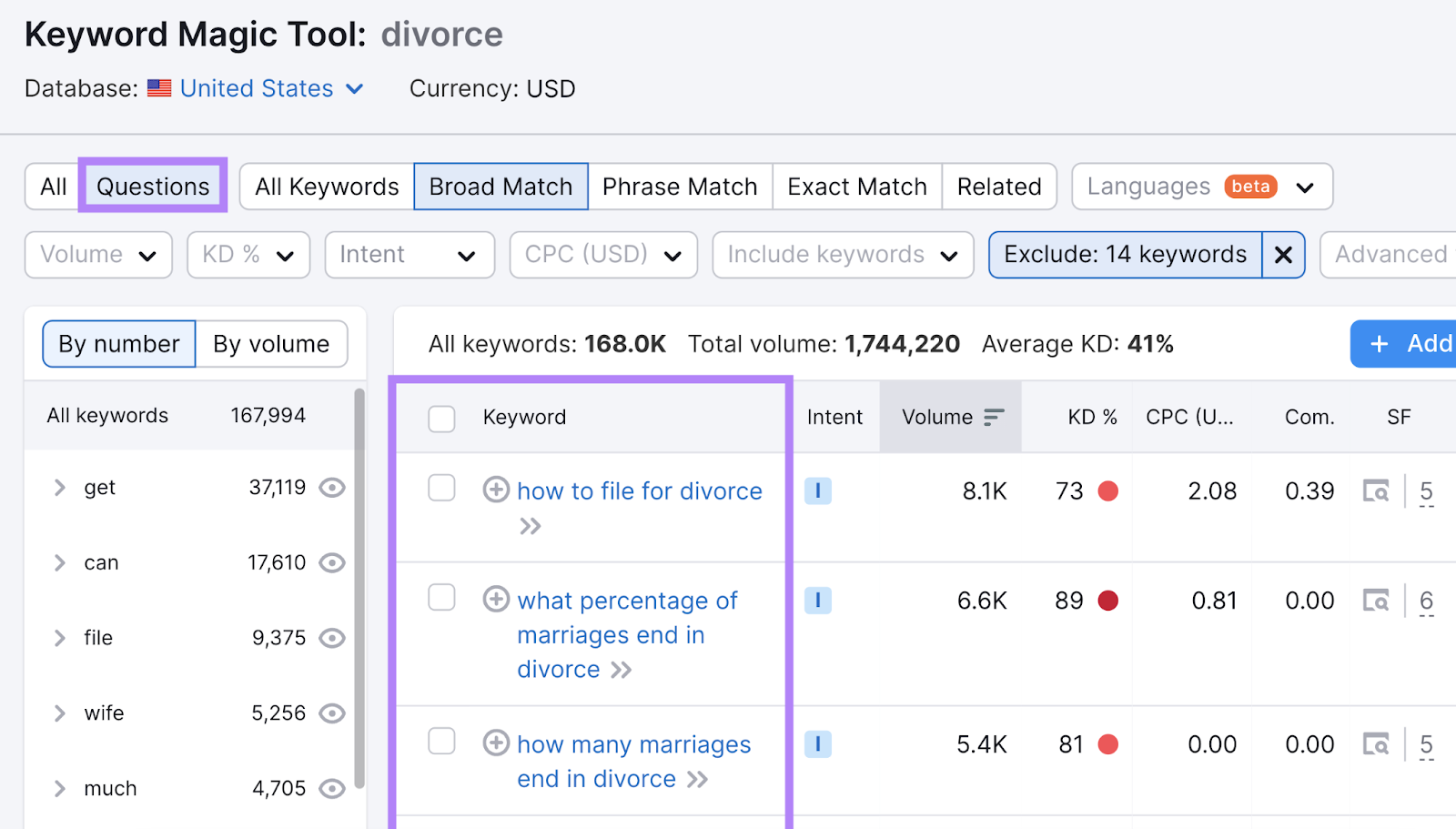Toggle eye icon for 'get' group

click(332, 488)
